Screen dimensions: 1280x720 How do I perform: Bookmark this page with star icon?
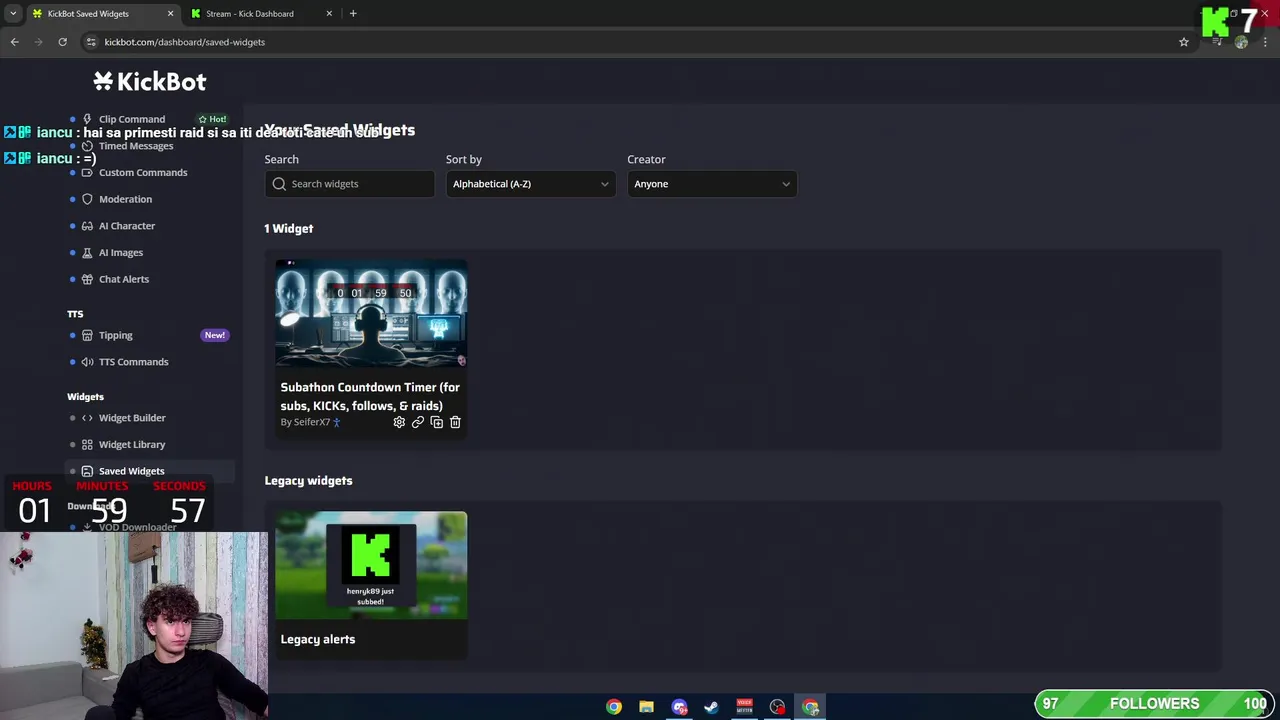pyautogui.click(x=1184, y=42)
